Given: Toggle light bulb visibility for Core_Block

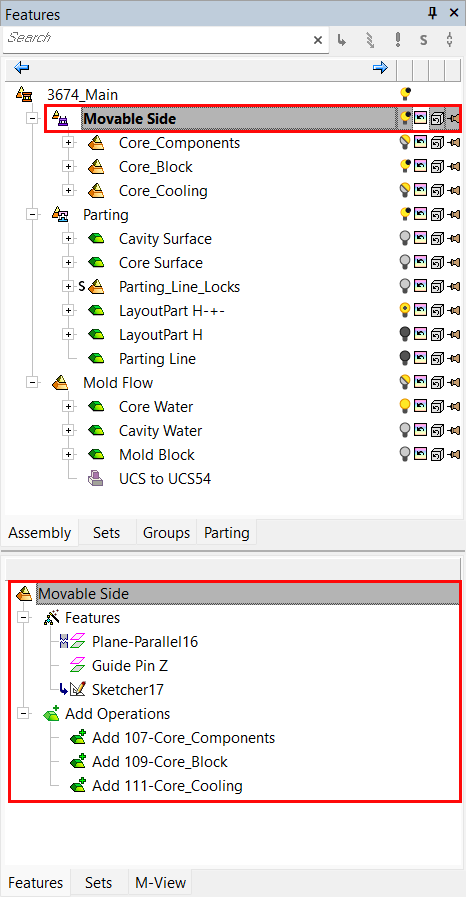Looking at the screenshot, I should pos(405,166).
